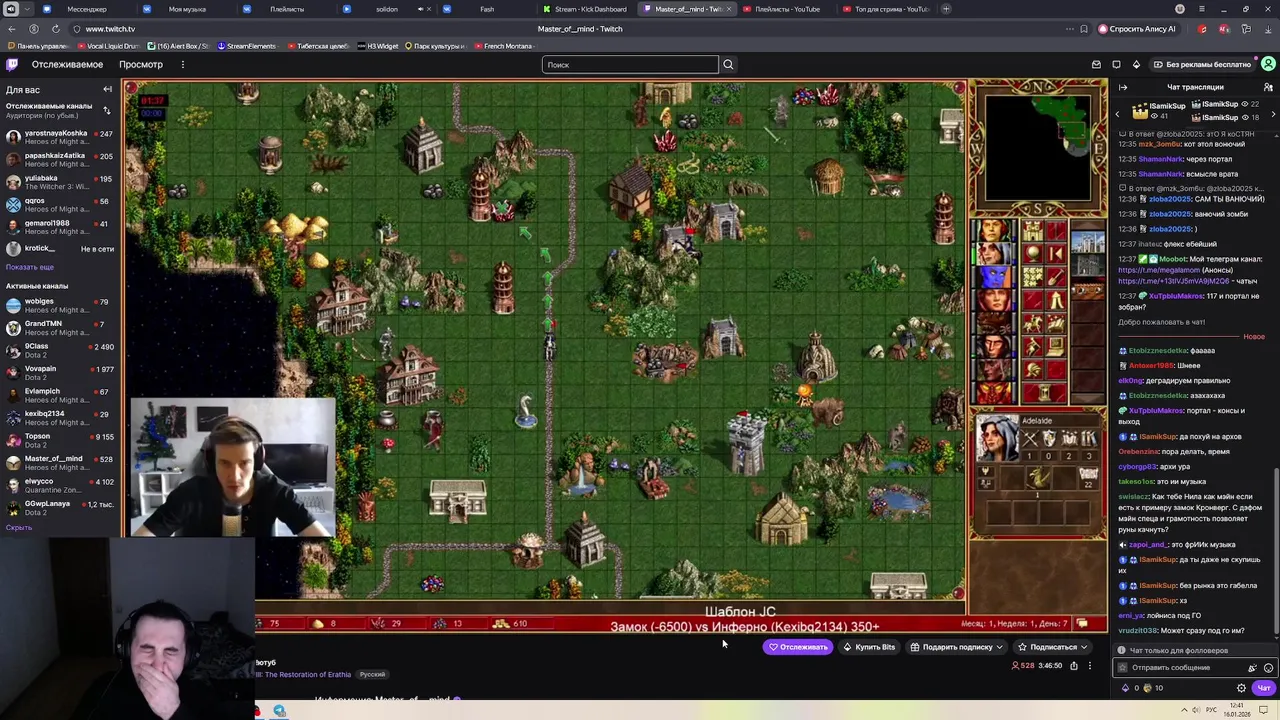Image resolution: width=1280 pixels, height=720 pixels.
Task: Share the stream using share icon
Action: point(1074,665)
